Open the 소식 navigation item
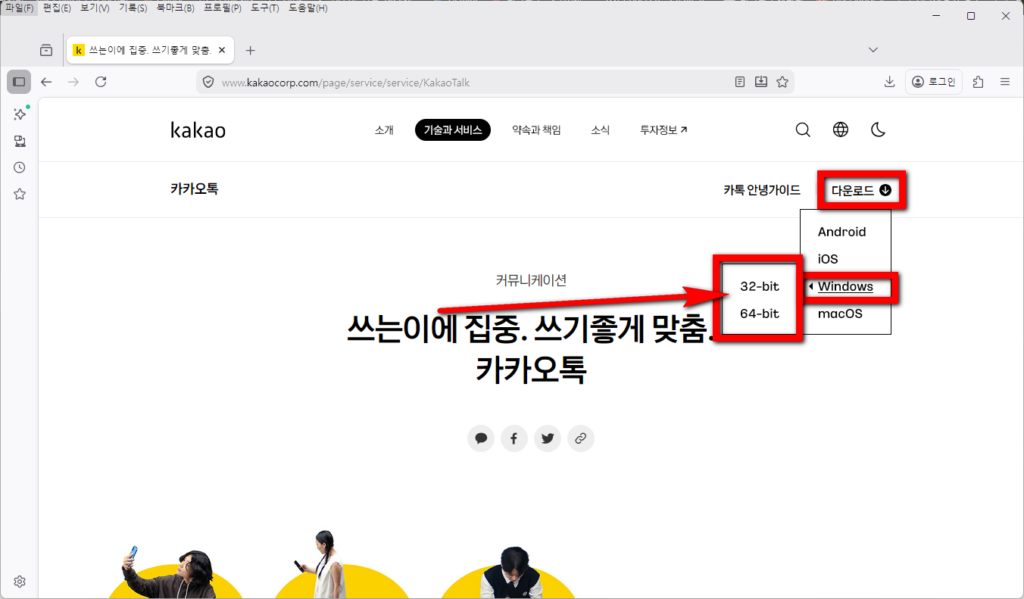Screen dimensions: 1024x599 click(x=600, y=130)
